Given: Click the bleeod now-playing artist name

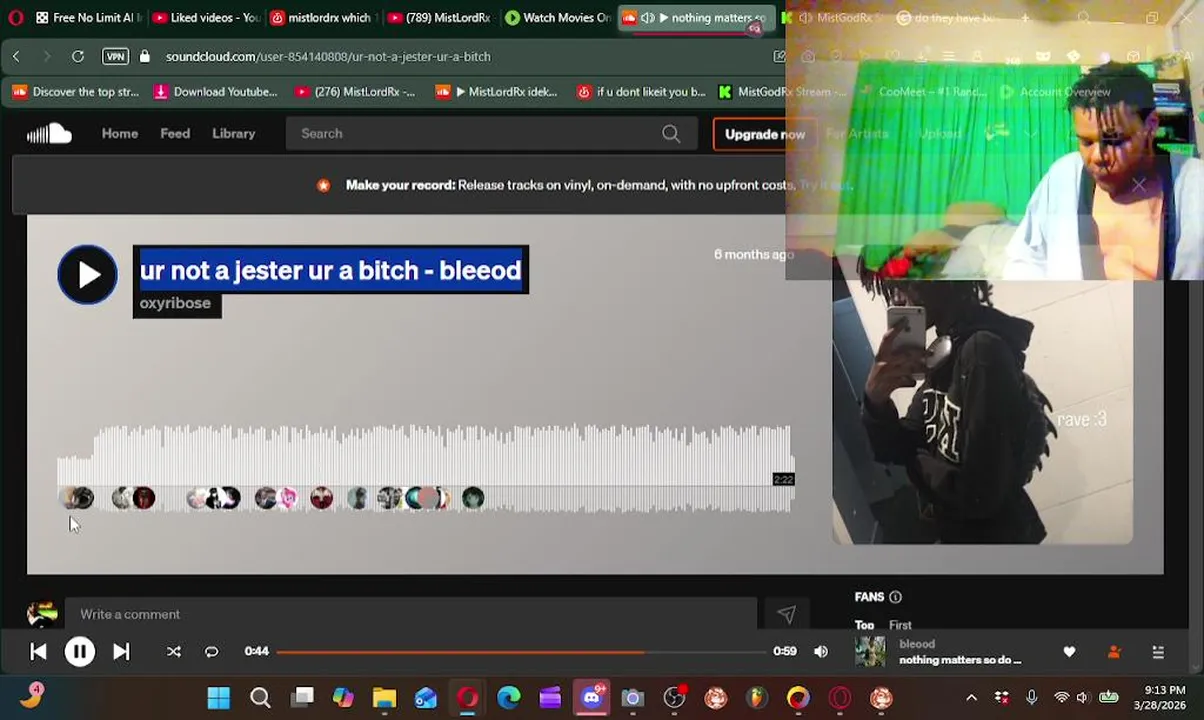Looking at the screenshot, I should 917,644.
